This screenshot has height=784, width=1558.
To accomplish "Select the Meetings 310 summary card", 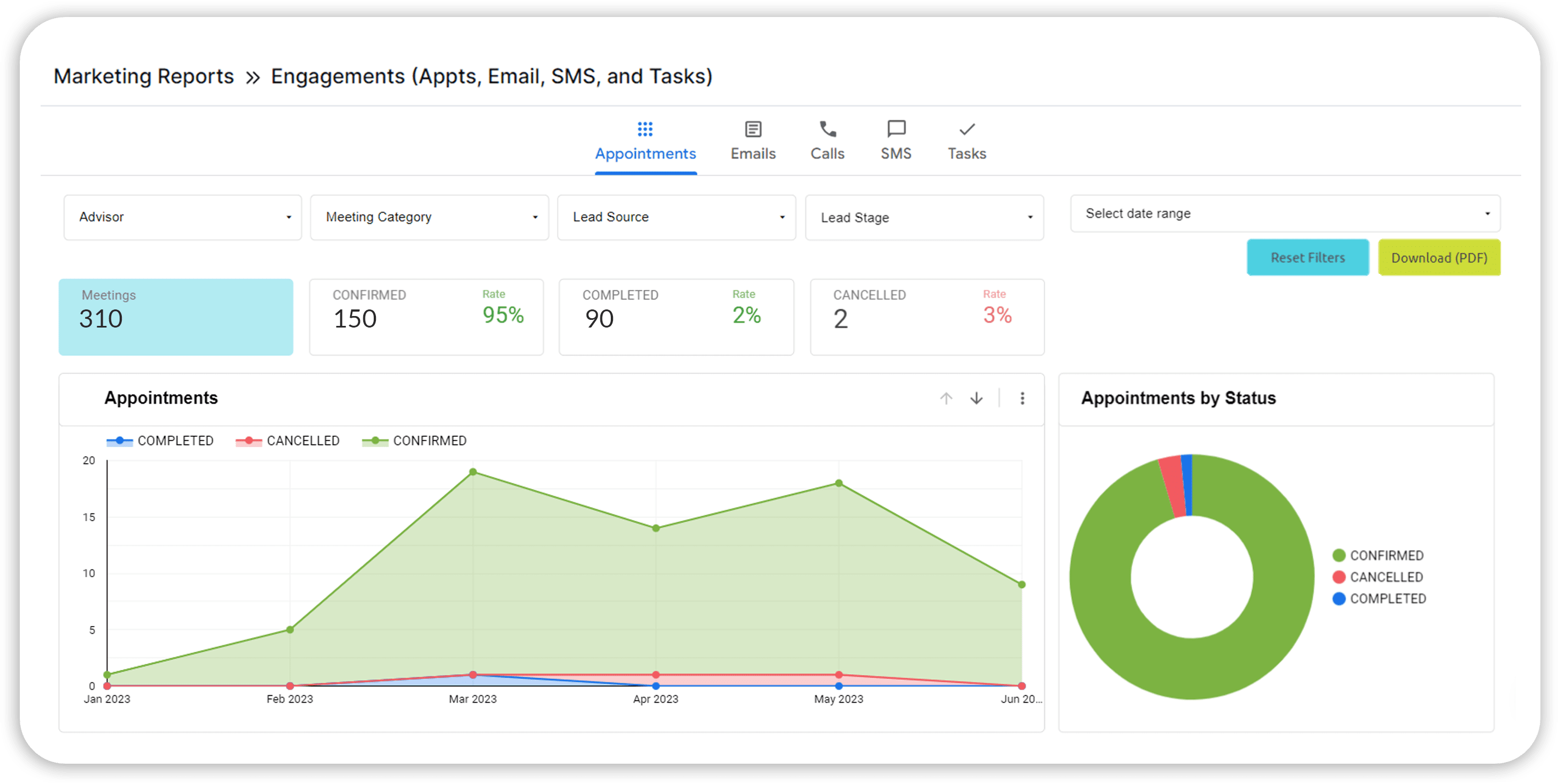I will point(176,317).
